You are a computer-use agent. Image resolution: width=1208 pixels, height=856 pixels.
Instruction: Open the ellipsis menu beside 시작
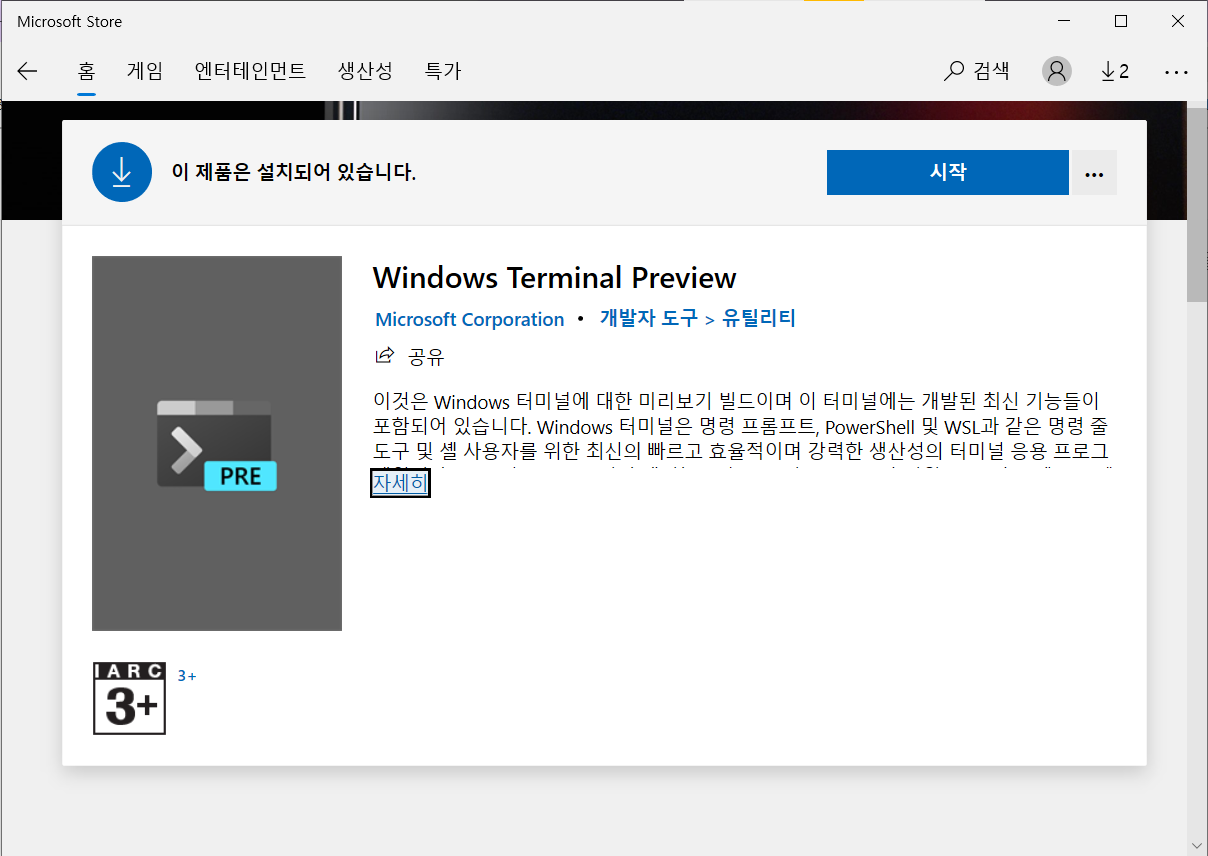tap(1094, 172)
